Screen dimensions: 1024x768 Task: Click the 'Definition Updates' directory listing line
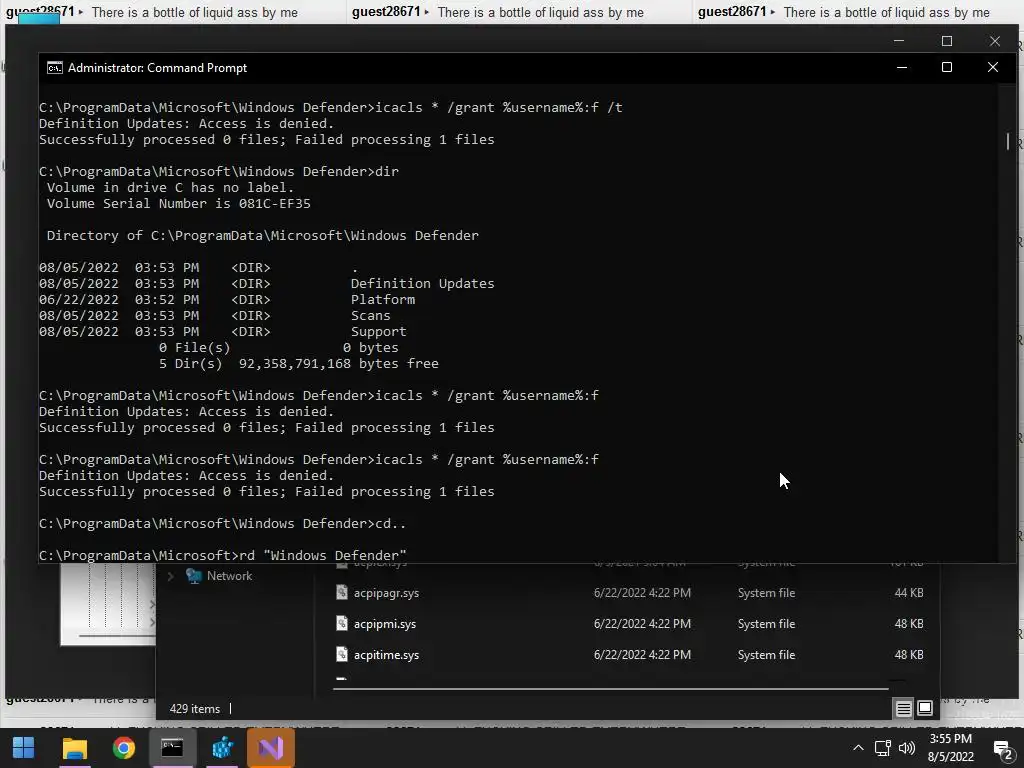click(266, 283)
